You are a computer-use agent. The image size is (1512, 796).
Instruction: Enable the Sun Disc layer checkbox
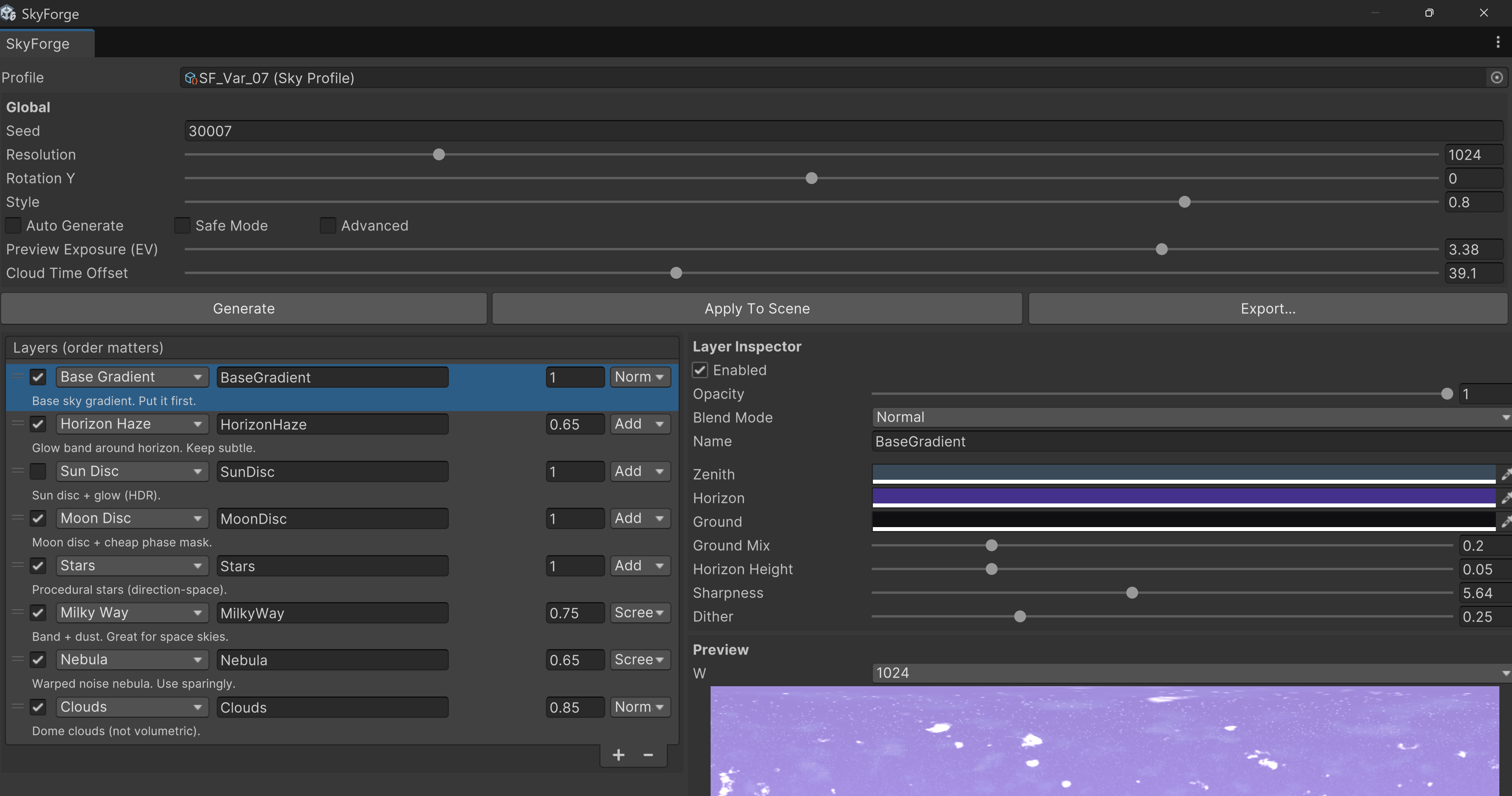(38, 471)
